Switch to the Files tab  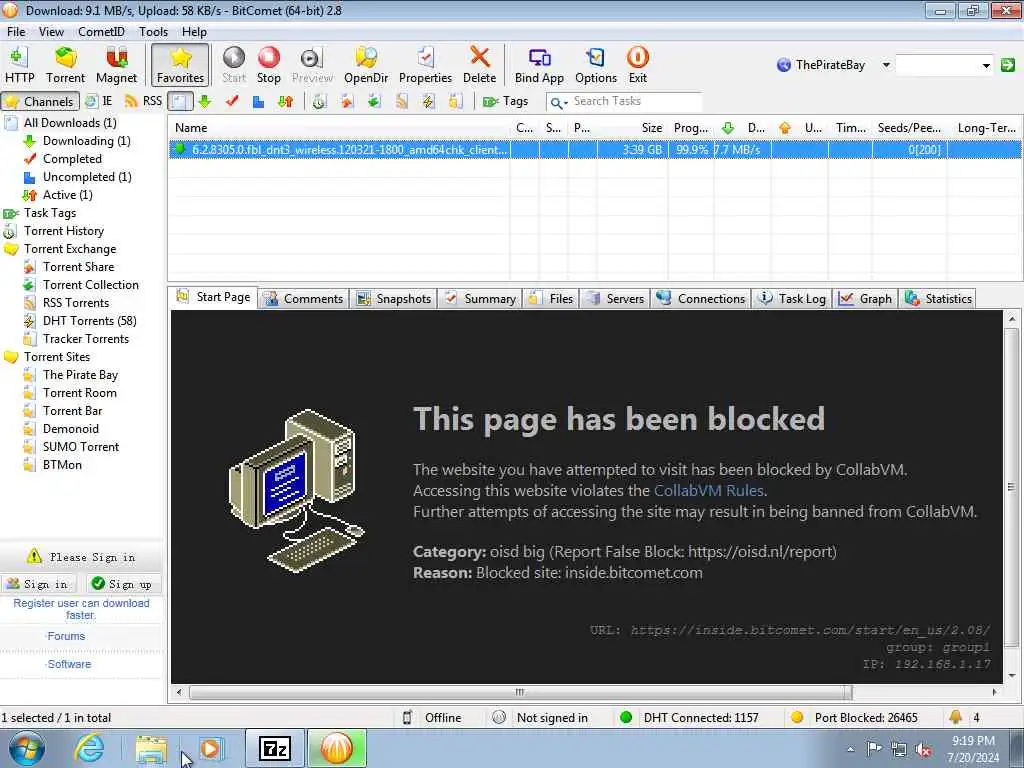551,298
